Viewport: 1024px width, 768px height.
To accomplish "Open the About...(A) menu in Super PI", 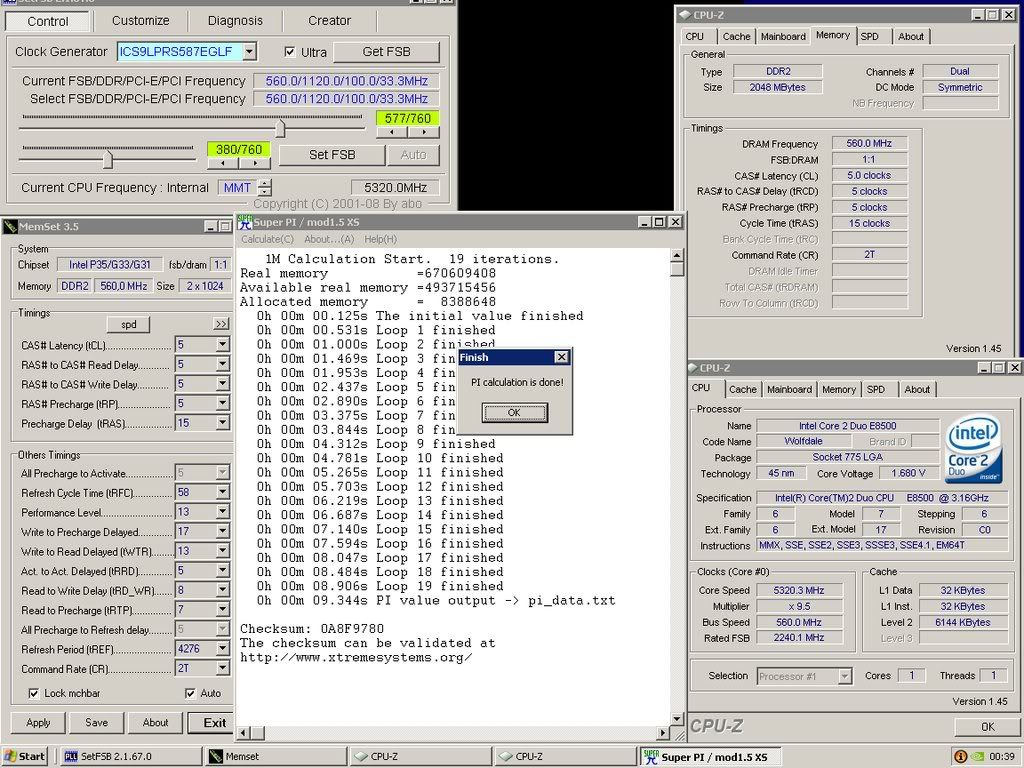I will [x=329, y=239].
